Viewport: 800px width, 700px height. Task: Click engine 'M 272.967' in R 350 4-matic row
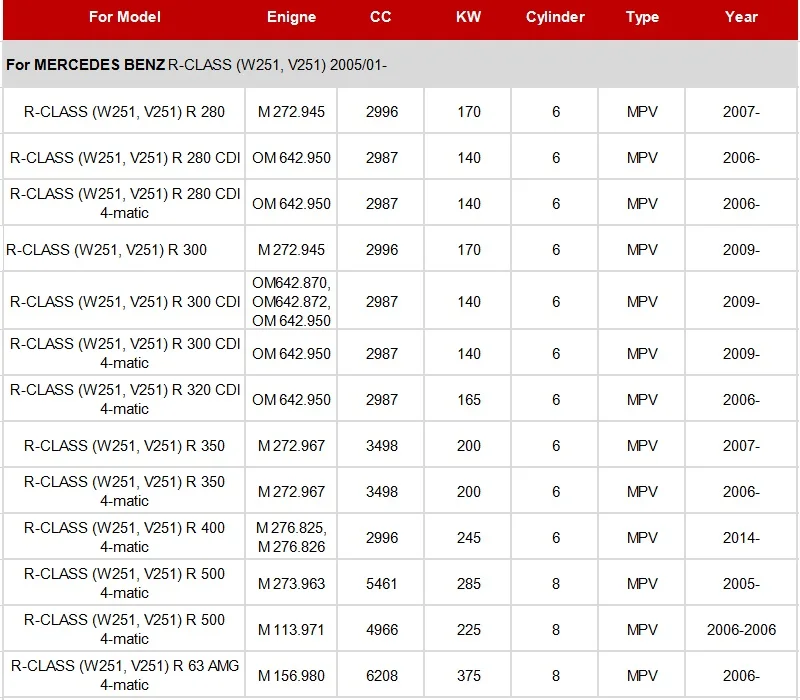tap(291, 491)
